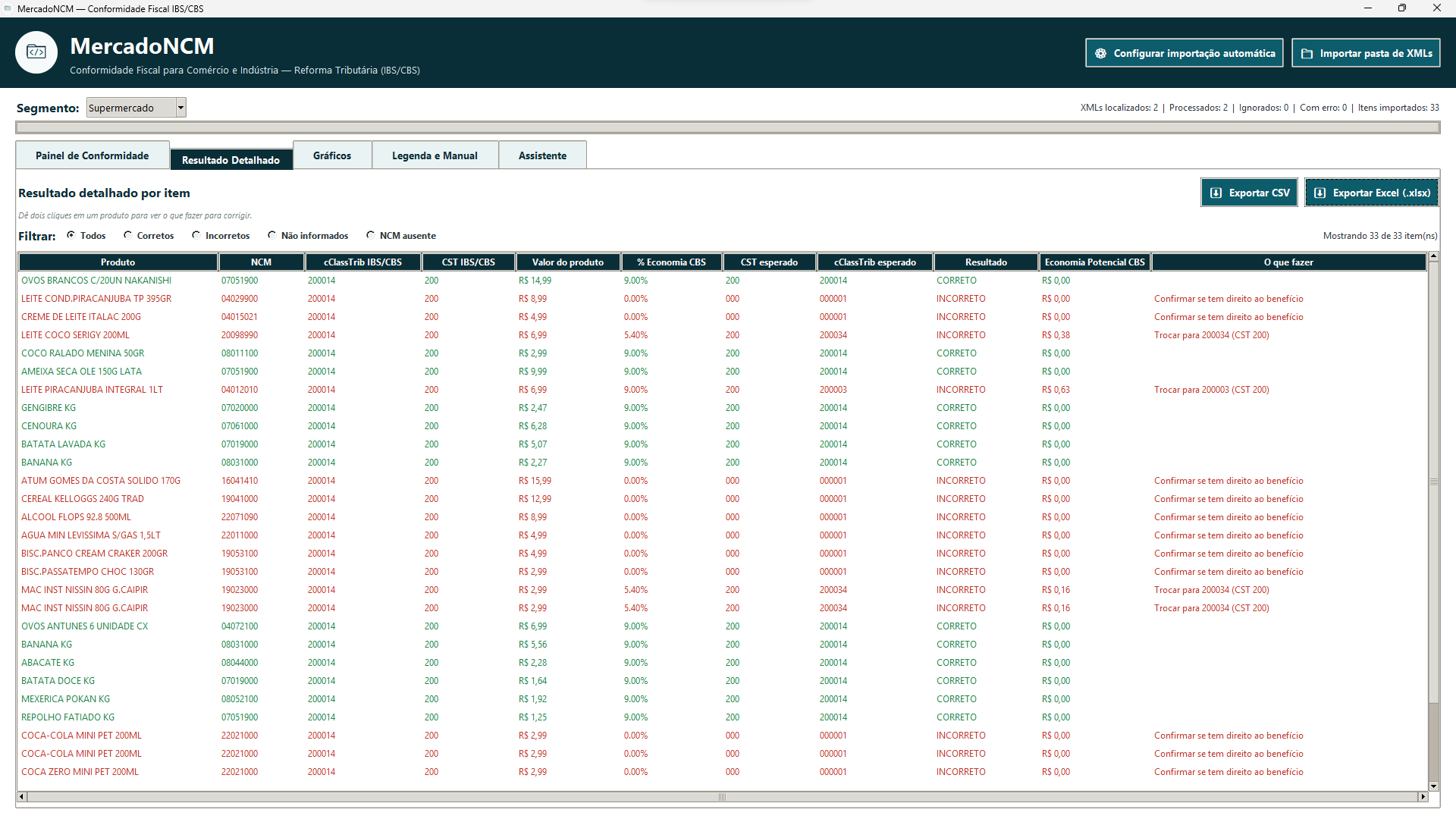Select row LEITE COCO SERIGY 200ML
The height and width of the screenshot is (819, 1456).
point(723,335)
